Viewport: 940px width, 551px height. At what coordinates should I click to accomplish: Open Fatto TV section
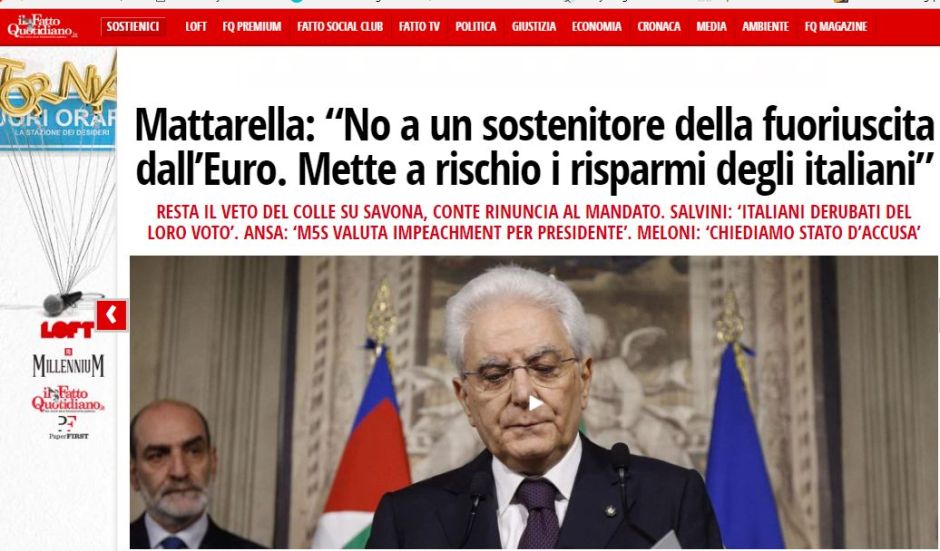click(419, 26)
